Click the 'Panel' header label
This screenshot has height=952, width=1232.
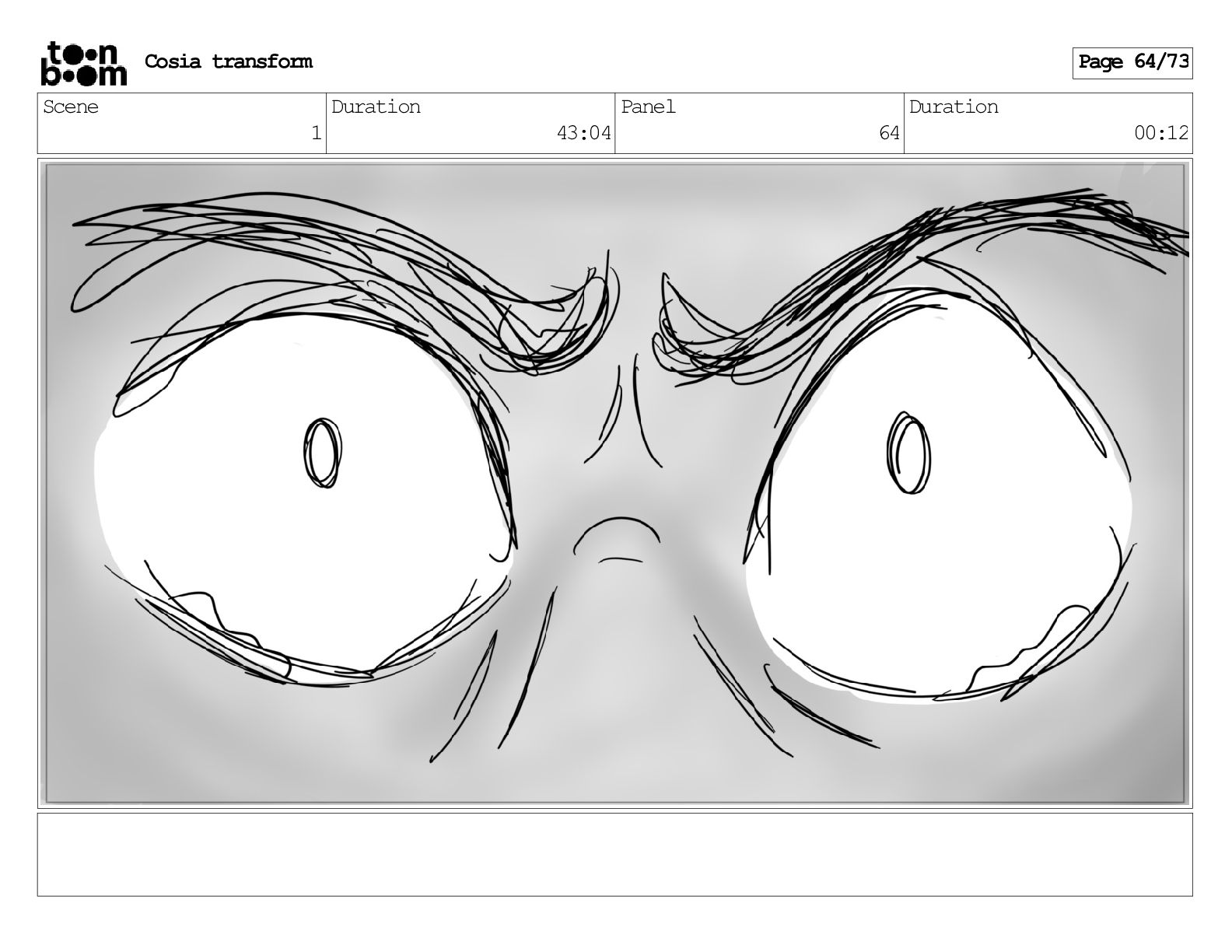click(x=648, y=107)
